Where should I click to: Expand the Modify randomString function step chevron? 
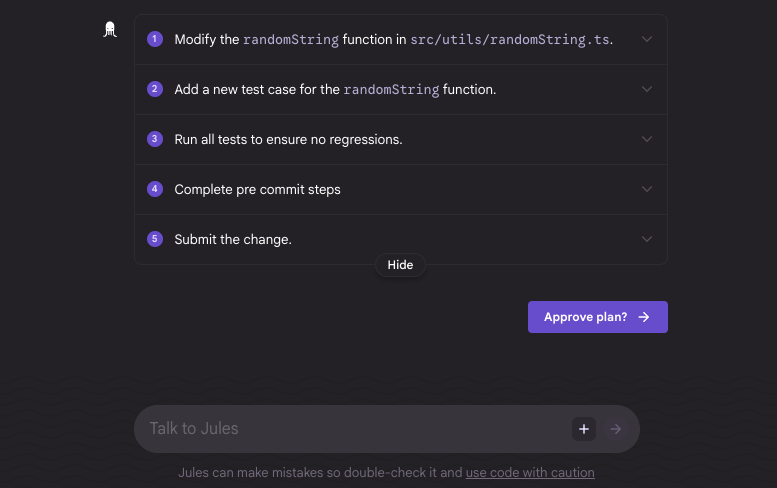pos(647,39)
